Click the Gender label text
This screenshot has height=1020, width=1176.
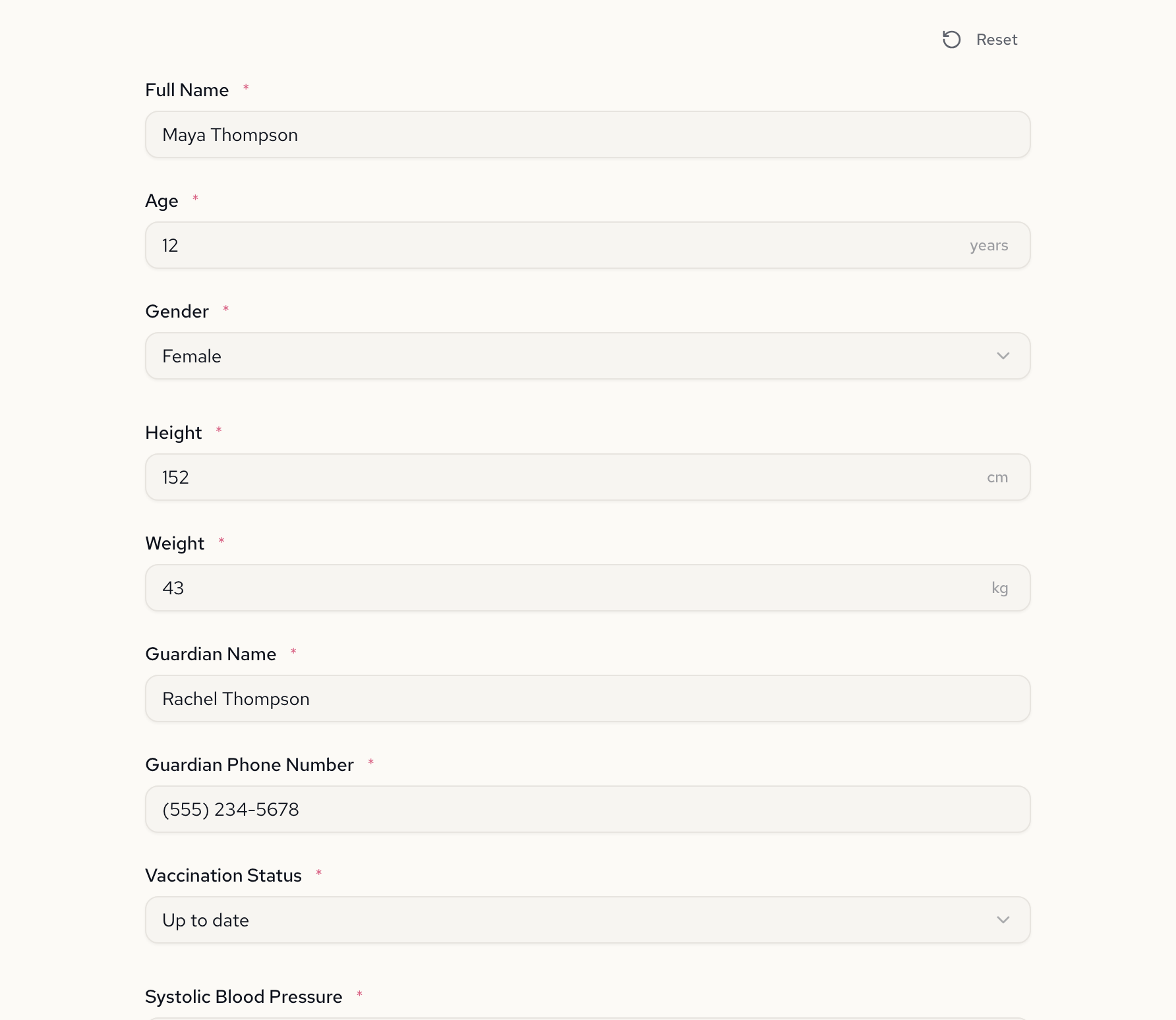[177, 312]
